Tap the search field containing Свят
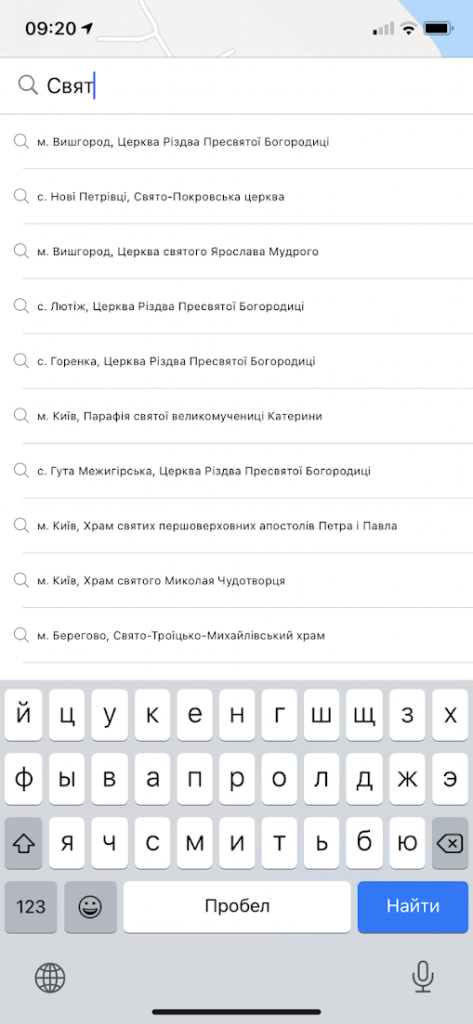This screenshot has height=1024, width=473. [236, 86]
